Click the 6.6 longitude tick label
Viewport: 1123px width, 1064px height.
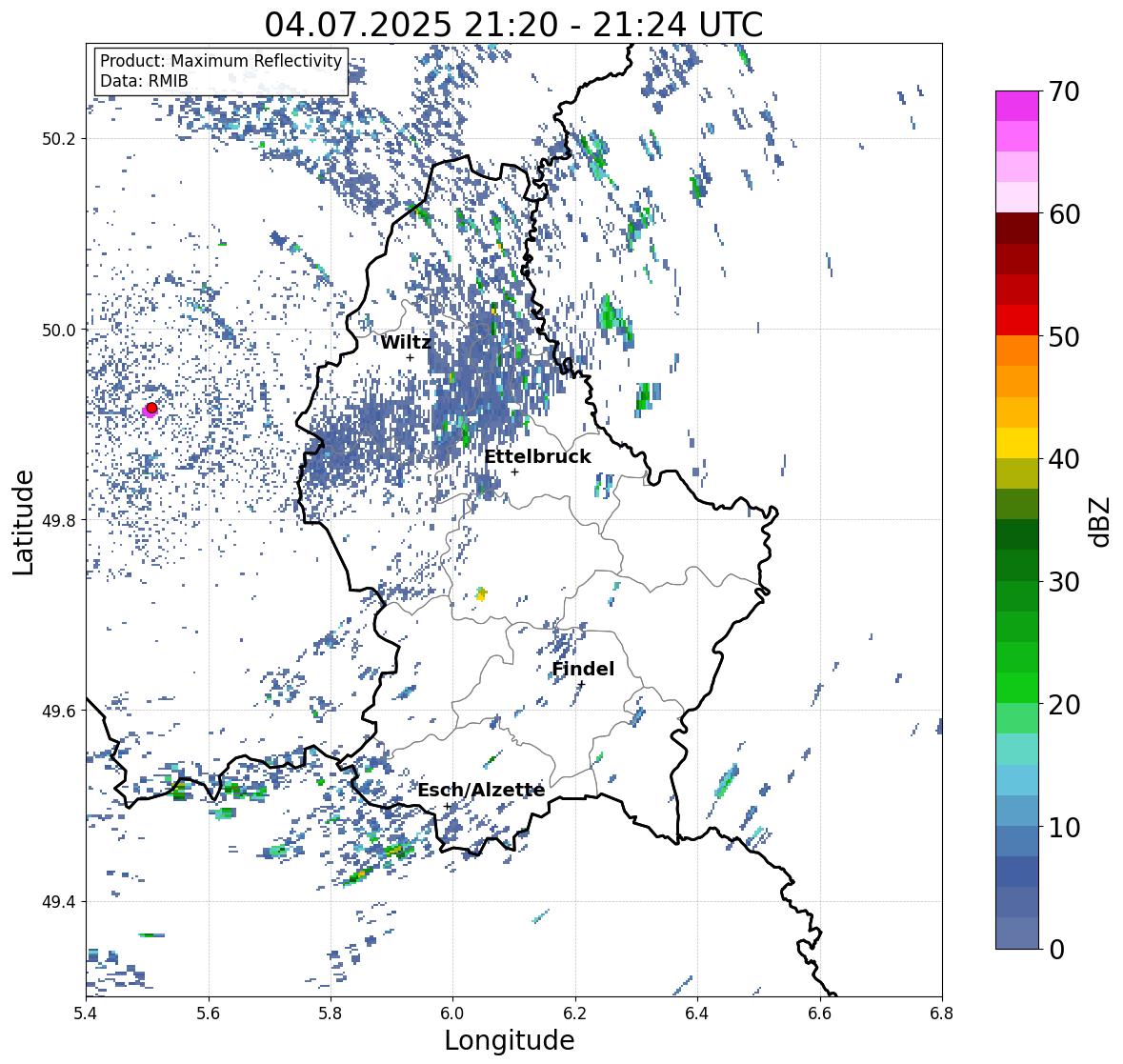tap(820, 1013)
